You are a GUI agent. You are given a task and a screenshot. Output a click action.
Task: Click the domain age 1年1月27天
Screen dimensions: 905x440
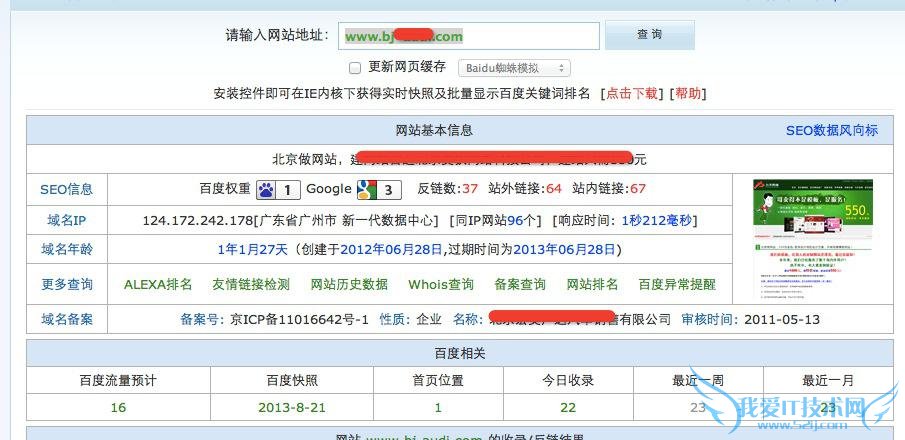[x=252, y=250]
